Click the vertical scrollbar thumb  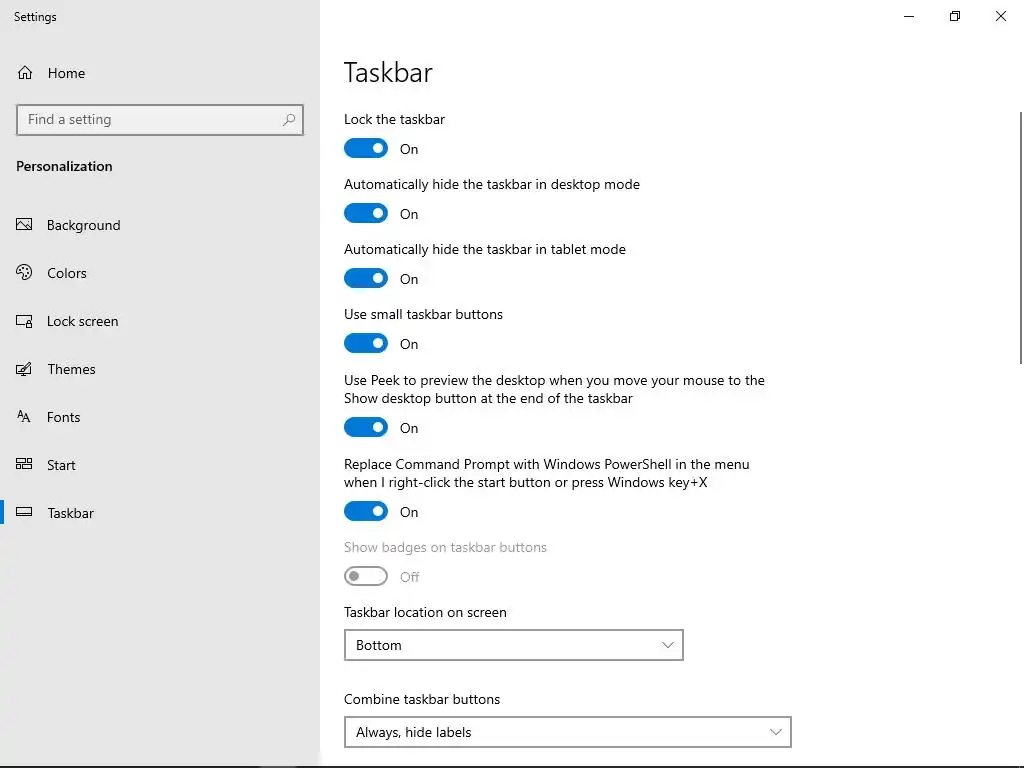pyautogui.click(x=1020, y=236)
